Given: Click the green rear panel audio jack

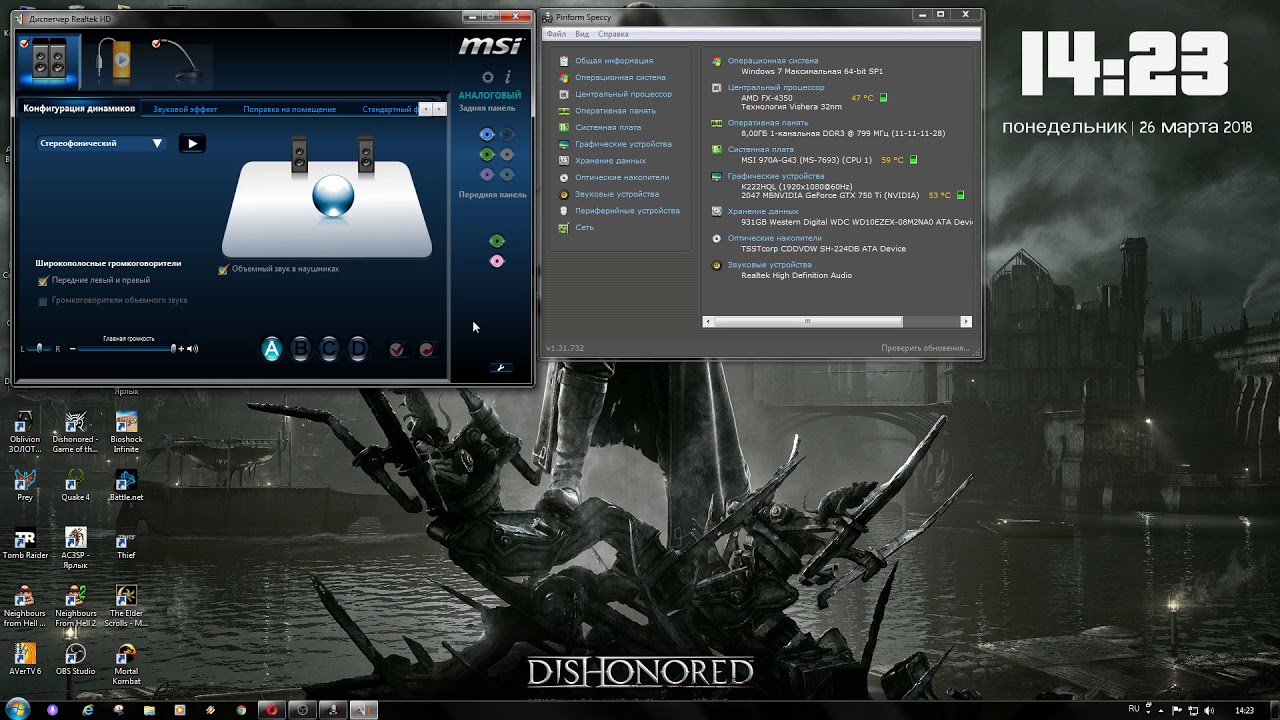Looking at the screenshot, I should [x=487, y=154].
